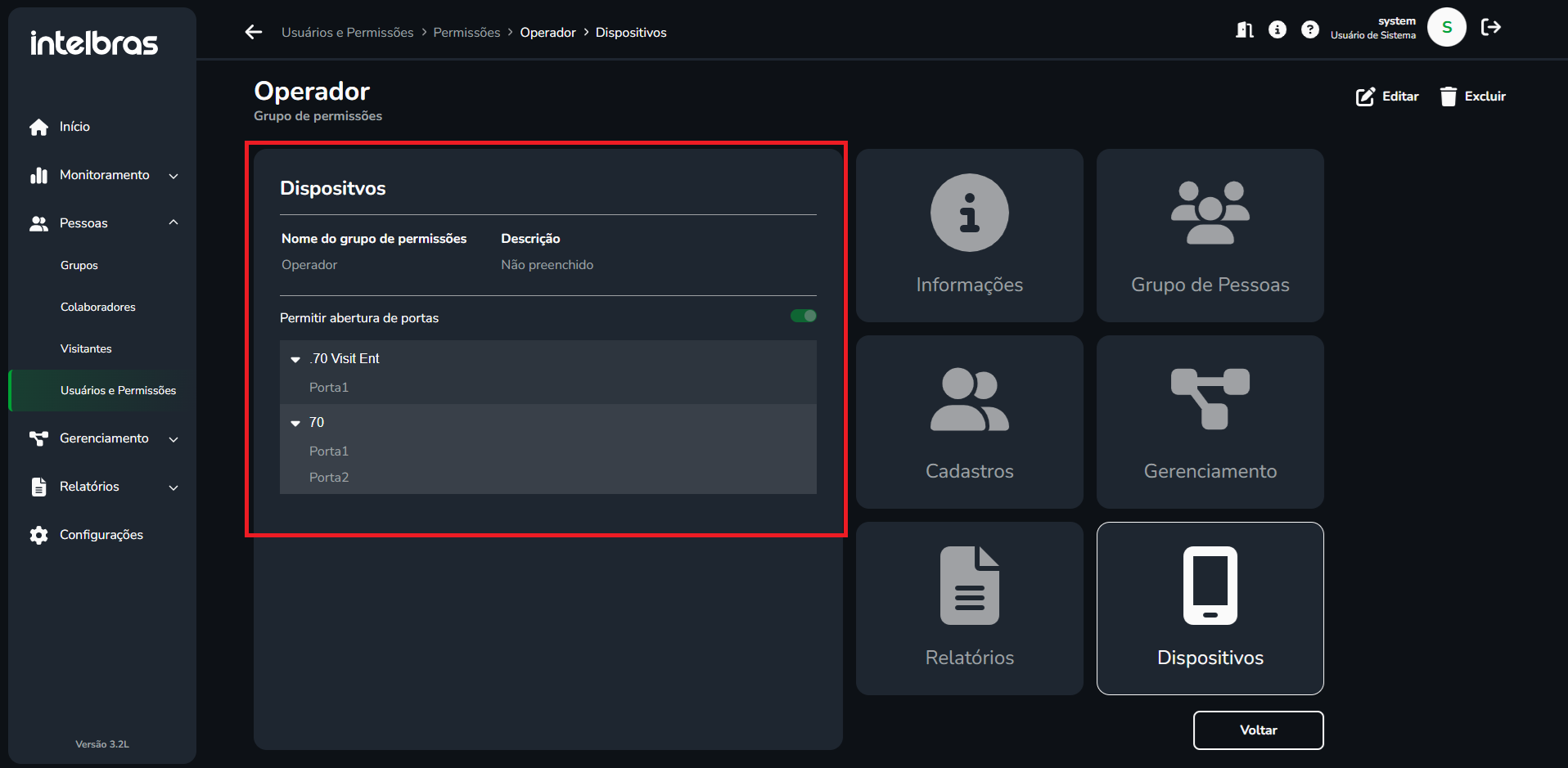This screenshot has height=768, width=1568.
Task: Click the logout icon
Action: tap(1491, 28)
